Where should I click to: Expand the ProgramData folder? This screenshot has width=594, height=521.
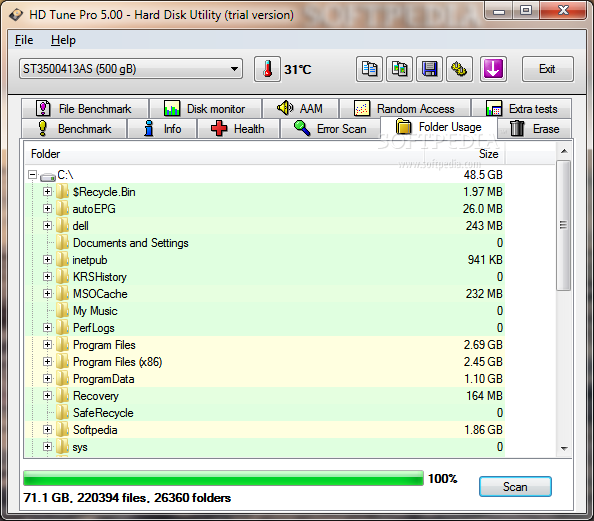tap(47, 379)
